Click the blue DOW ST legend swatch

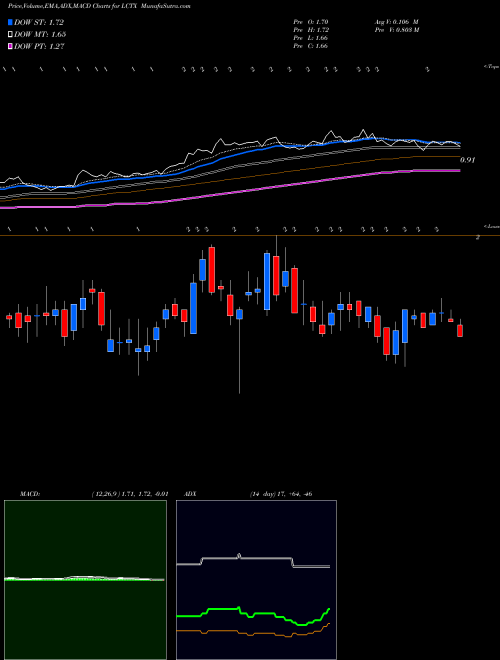tap(10, 22)
